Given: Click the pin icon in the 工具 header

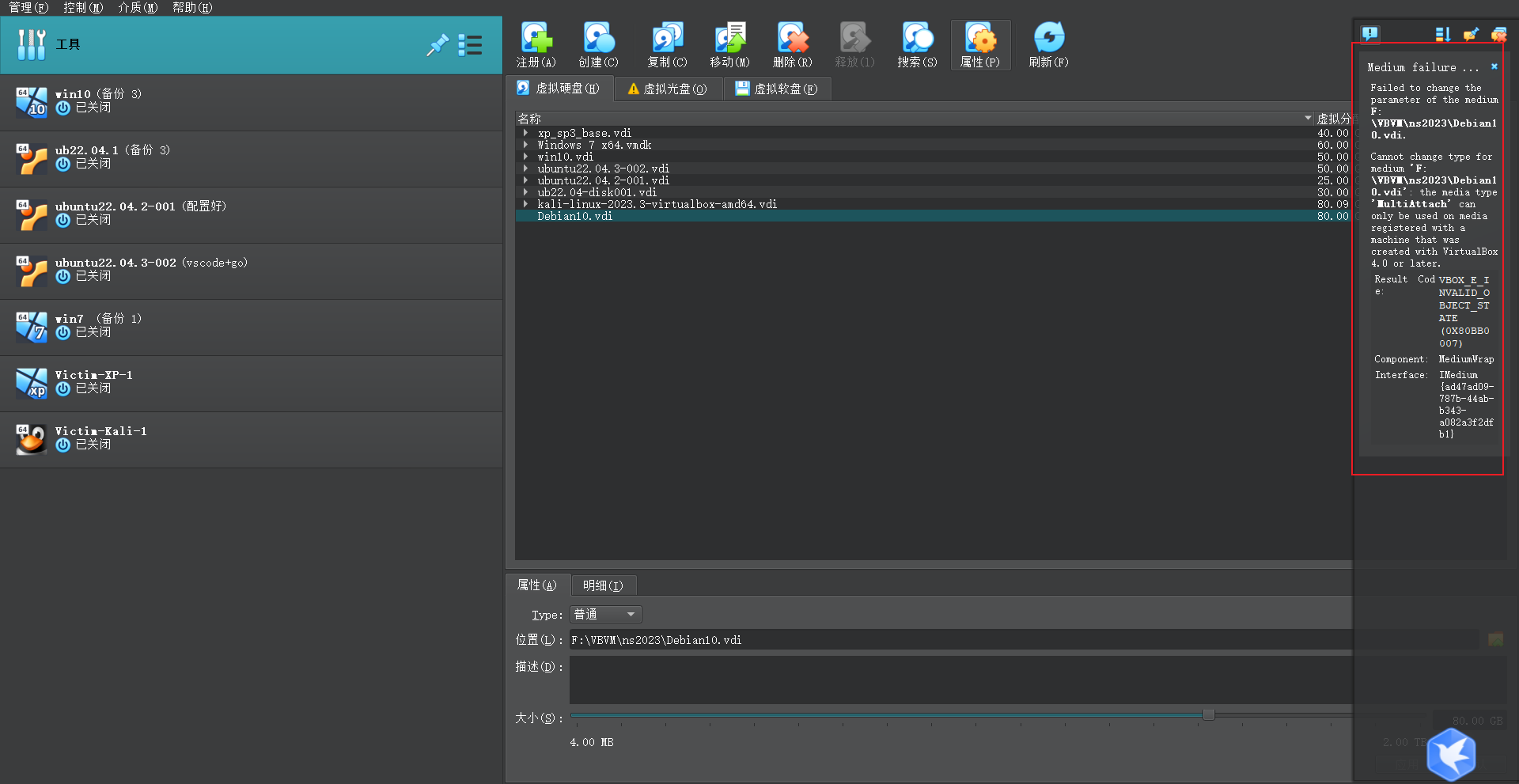Looking at the screenshot, I should coord(438,45).
